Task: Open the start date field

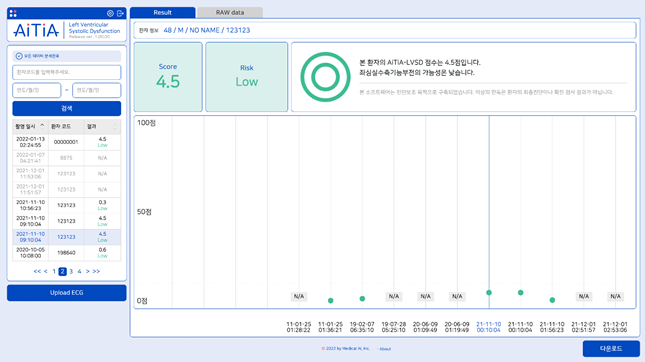Action: pos(37,90)
